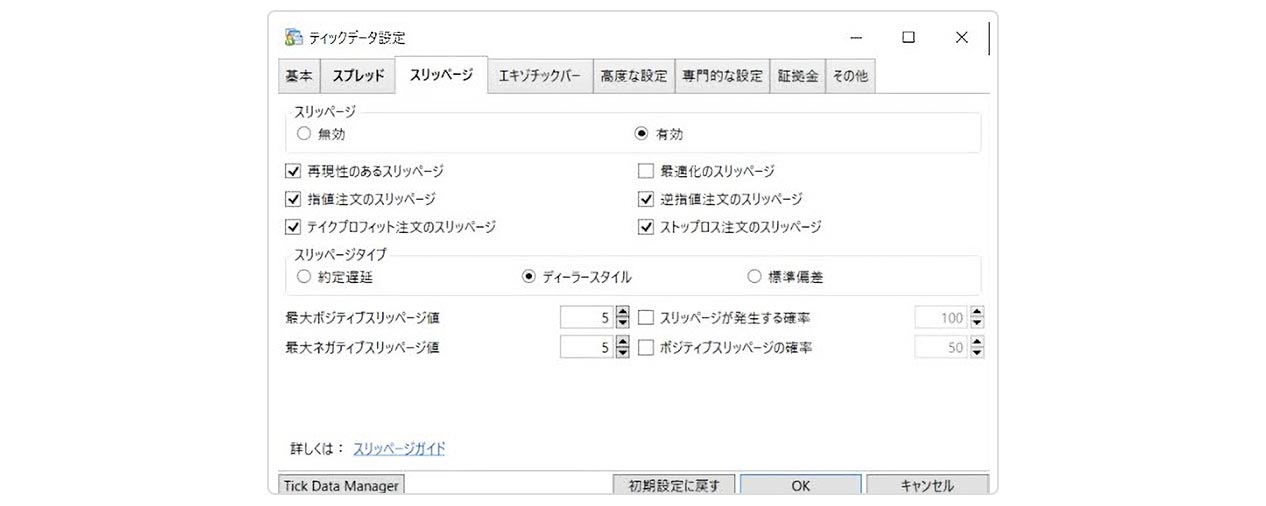
Task: Switch to the スプレッド tab
Action: (358, 76)
